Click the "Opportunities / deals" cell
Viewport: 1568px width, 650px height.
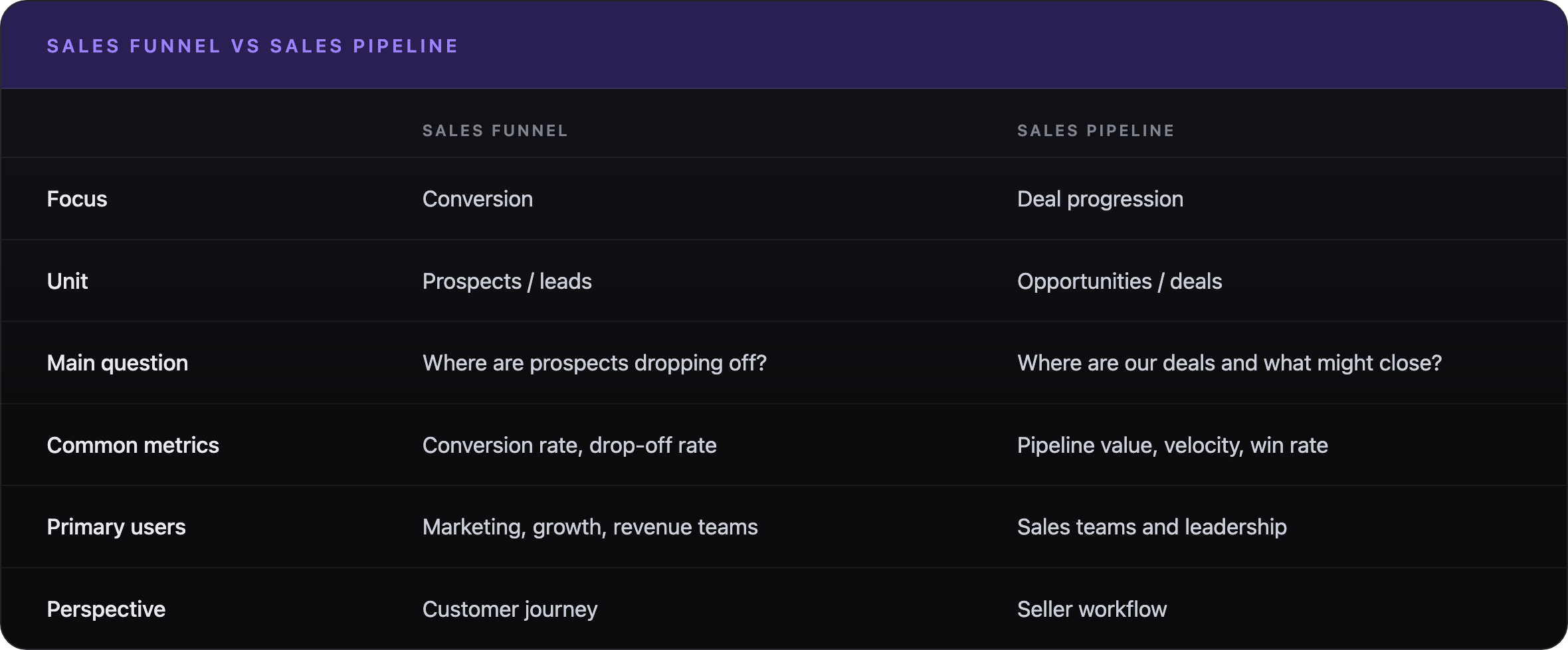click(1120, 282)
